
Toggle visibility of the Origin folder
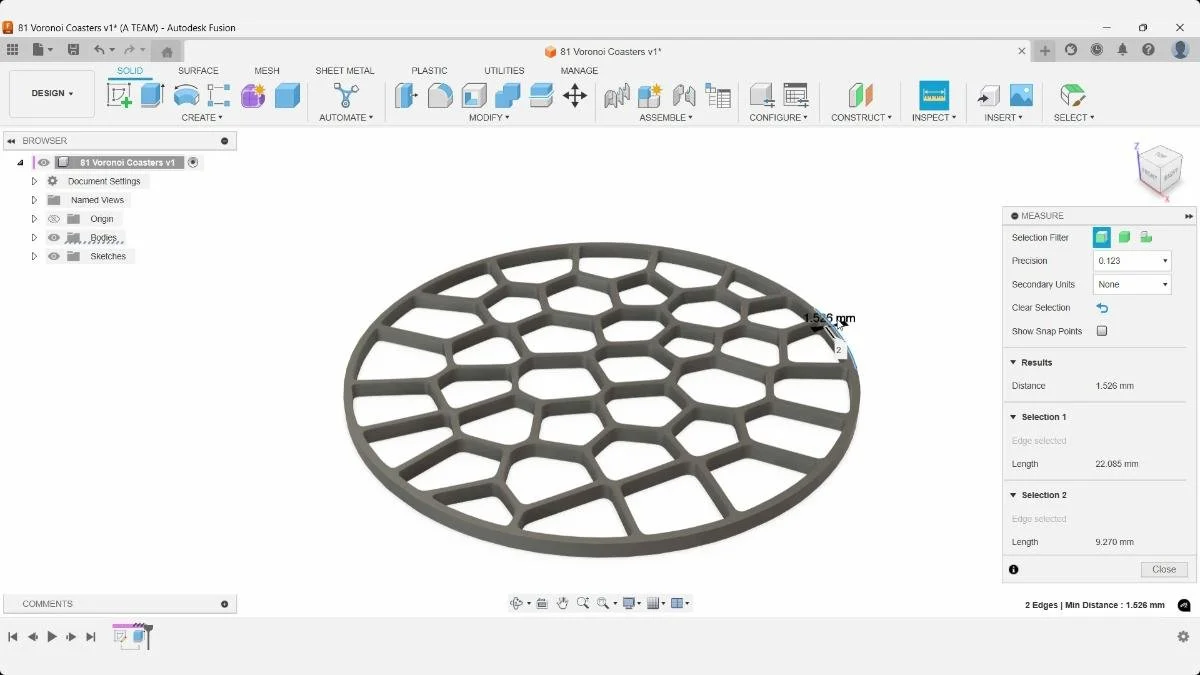(54, 219)
